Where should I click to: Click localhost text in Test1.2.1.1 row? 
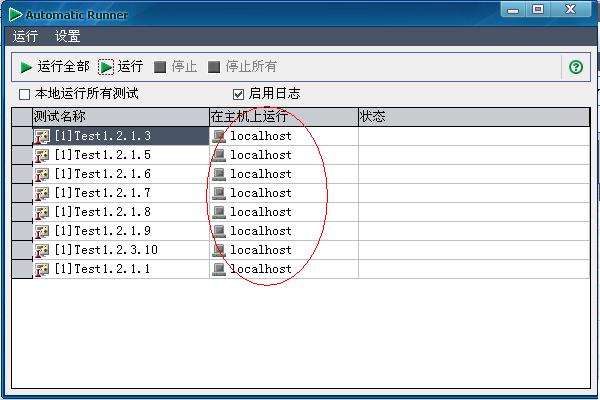(261, 269)
